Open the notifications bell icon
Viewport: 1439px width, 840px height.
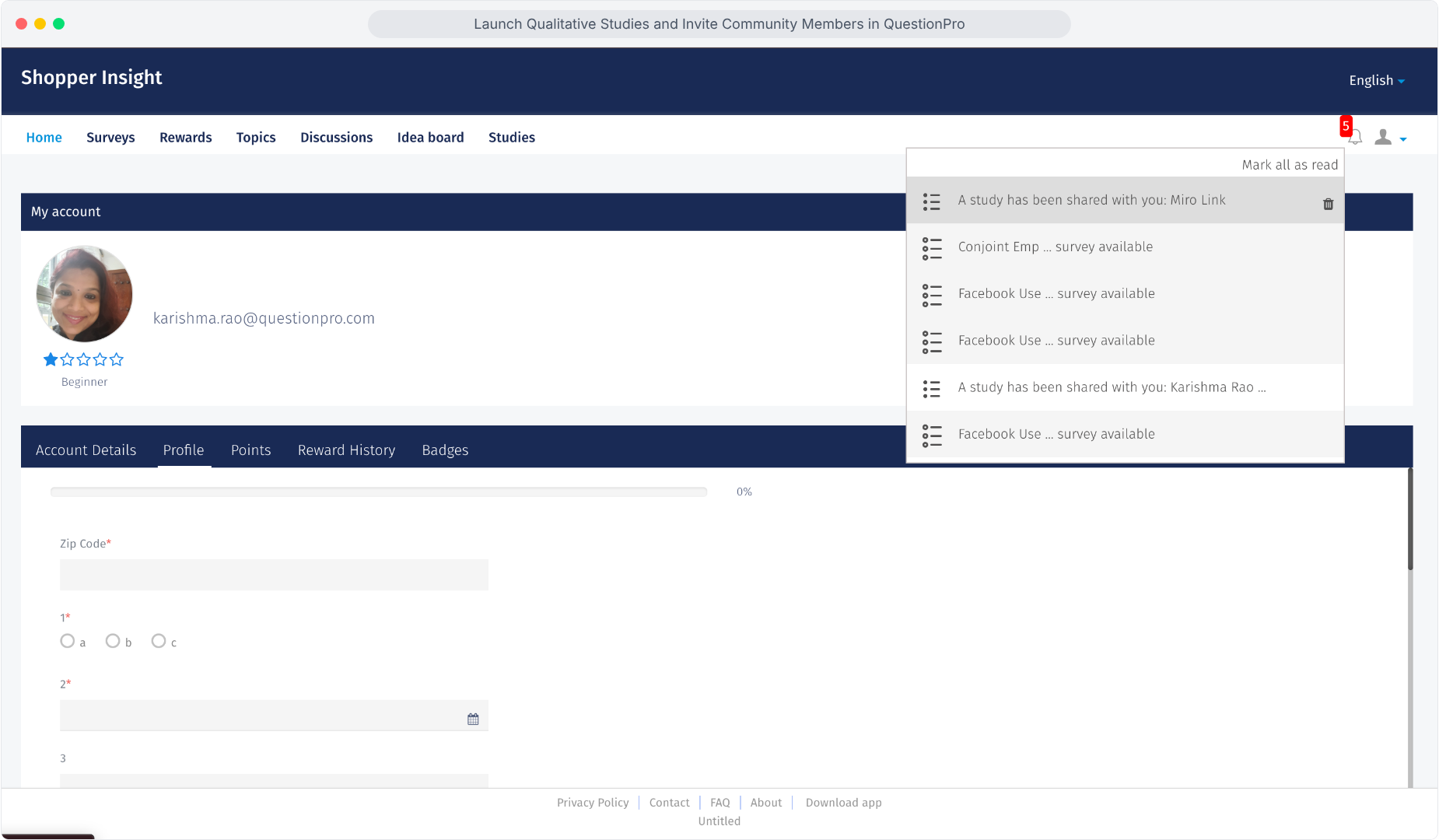pos(1355,138)
